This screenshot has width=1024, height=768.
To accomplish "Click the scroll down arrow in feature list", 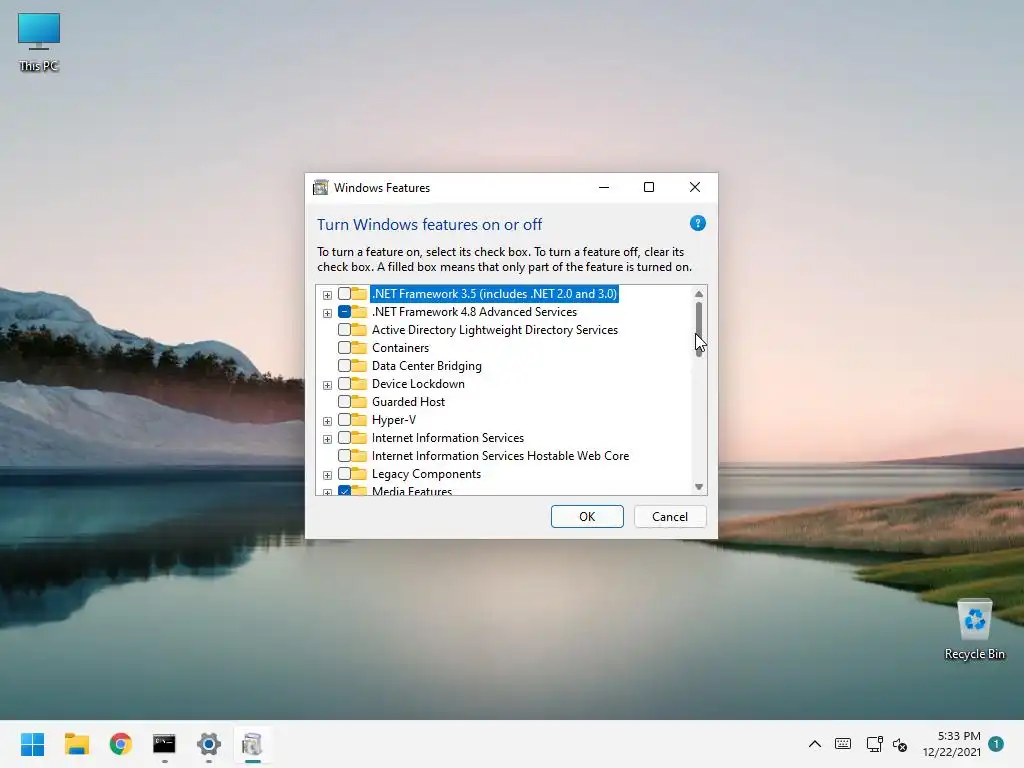I will [x=699, y=487].
